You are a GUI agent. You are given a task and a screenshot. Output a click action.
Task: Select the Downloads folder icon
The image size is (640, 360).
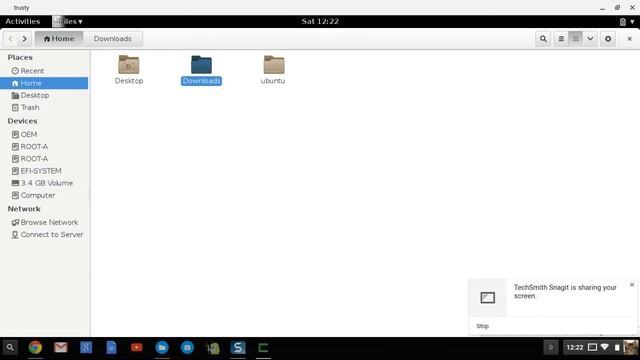201,64
